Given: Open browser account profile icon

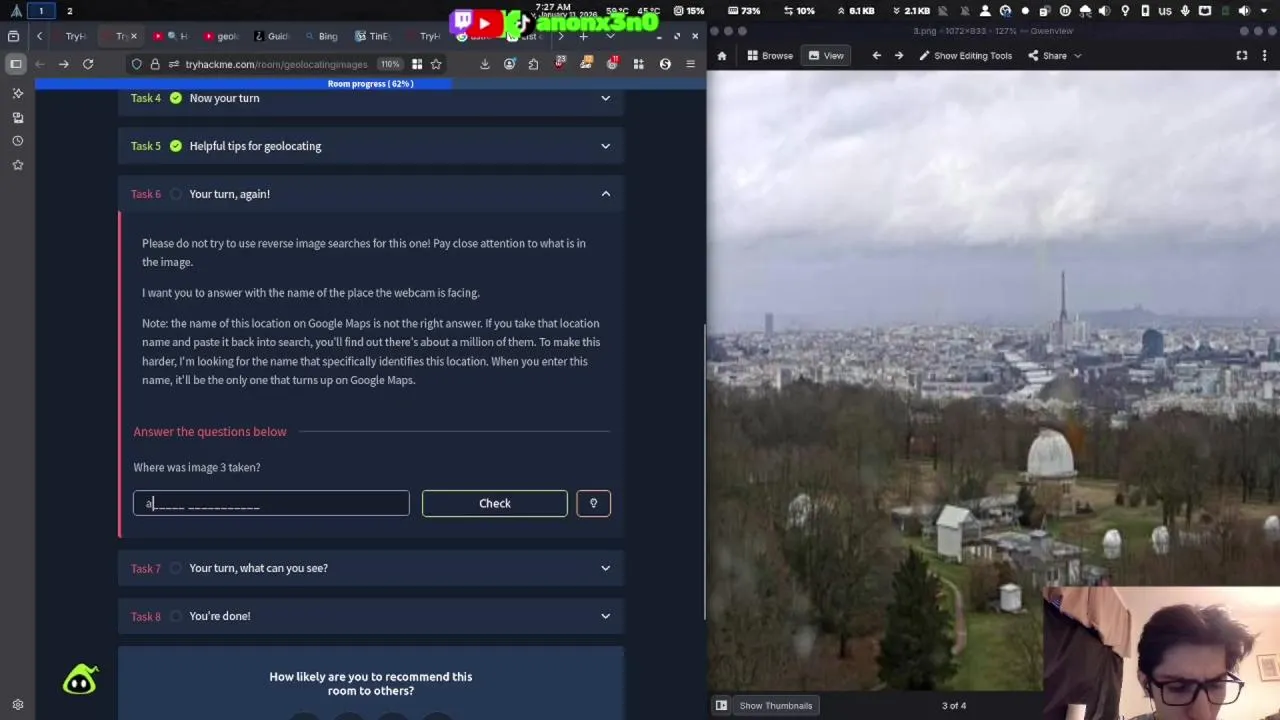Looking at the screenshot, I should point(510,64).
